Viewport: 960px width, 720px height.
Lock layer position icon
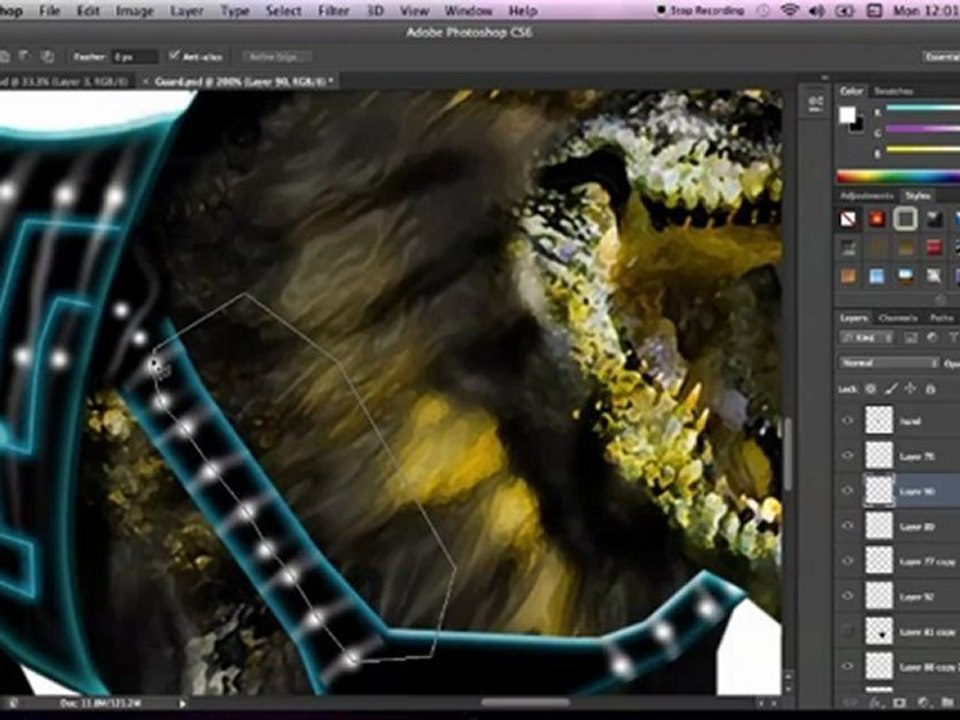pos(910,389)
